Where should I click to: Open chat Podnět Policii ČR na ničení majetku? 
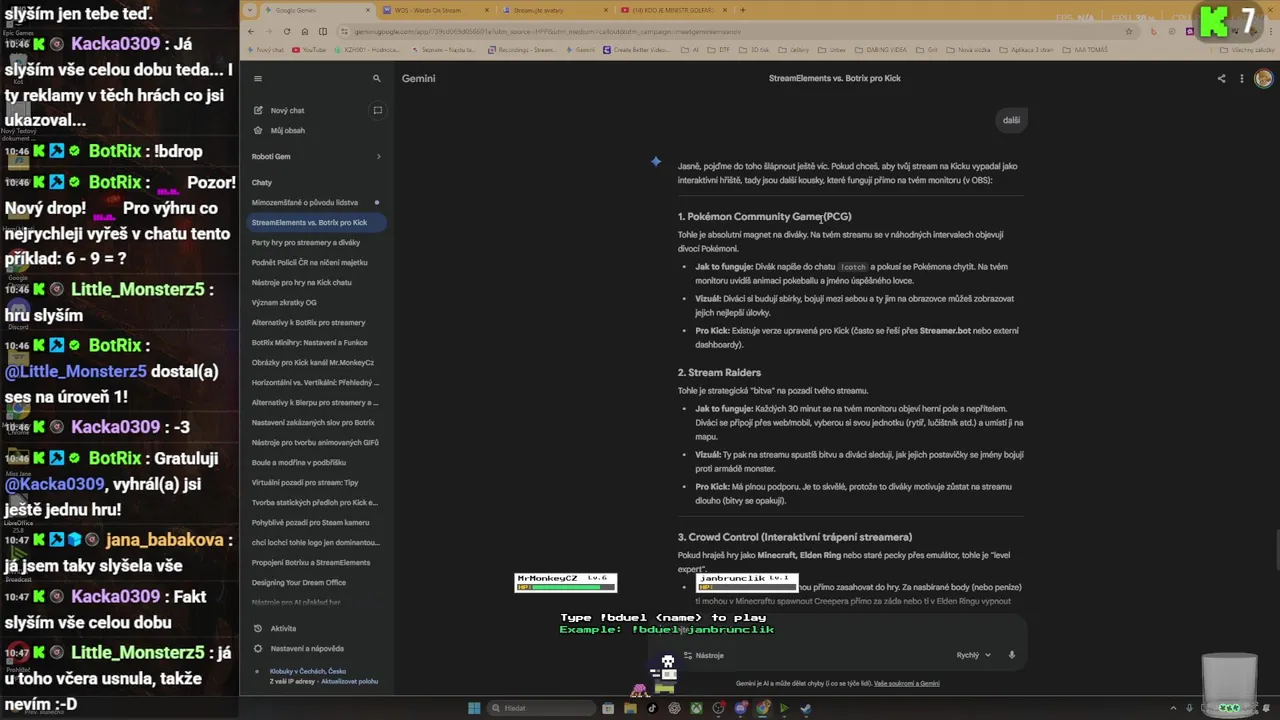pyautogui.click(x=310, y=262)
